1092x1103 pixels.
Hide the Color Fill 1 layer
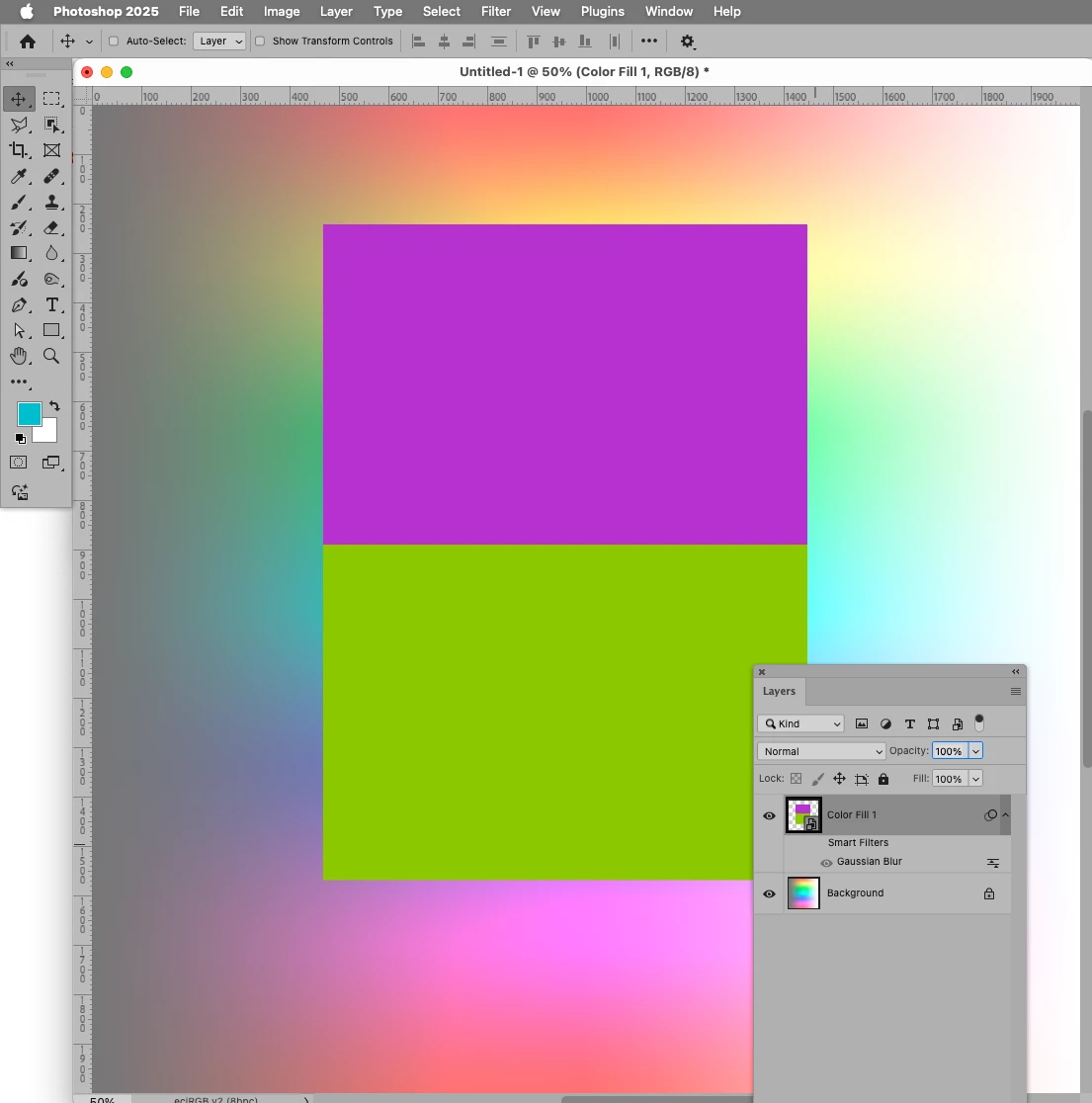click(x=769, y=815)
